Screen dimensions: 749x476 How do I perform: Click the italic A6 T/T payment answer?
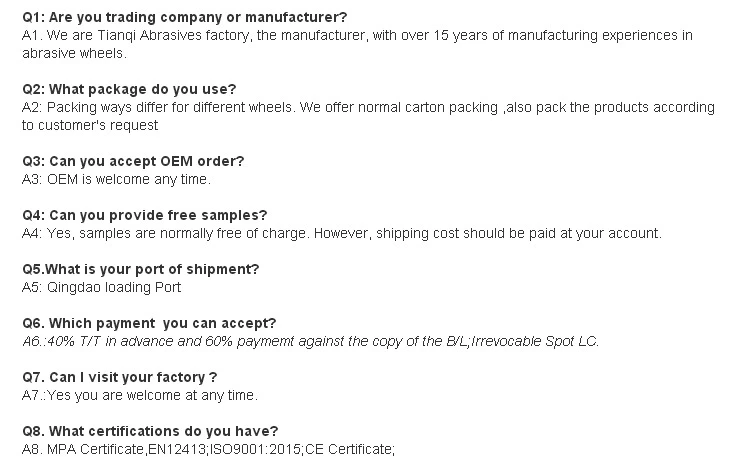(x=310, y=342)
